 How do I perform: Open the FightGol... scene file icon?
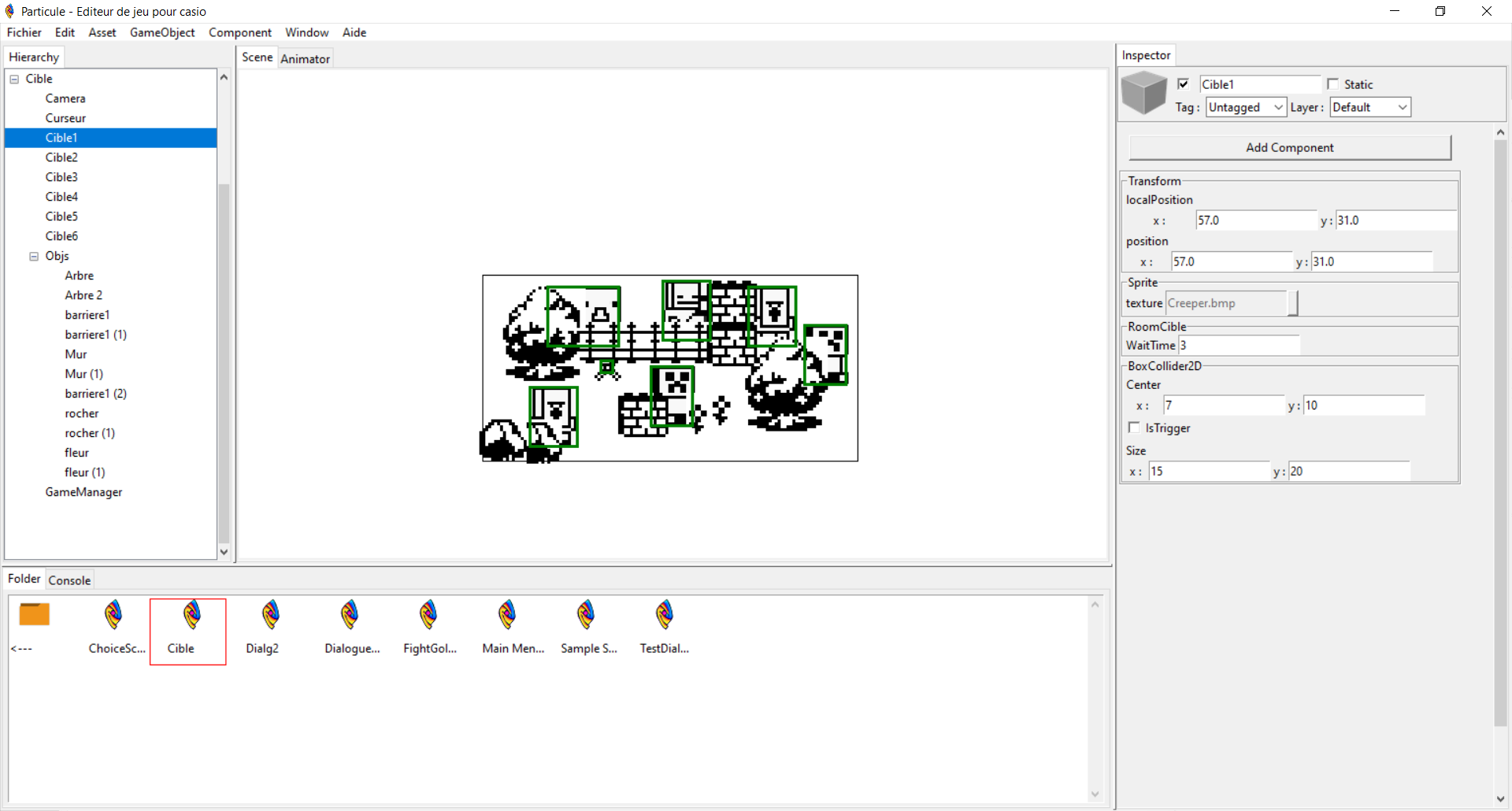point(428,615)
